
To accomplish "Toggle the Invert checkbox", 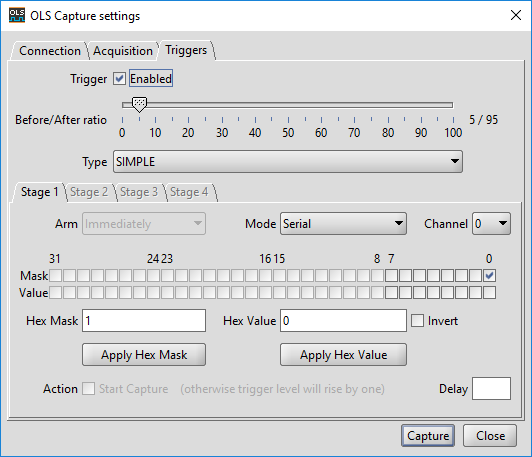I will click(x=417, y=320).
